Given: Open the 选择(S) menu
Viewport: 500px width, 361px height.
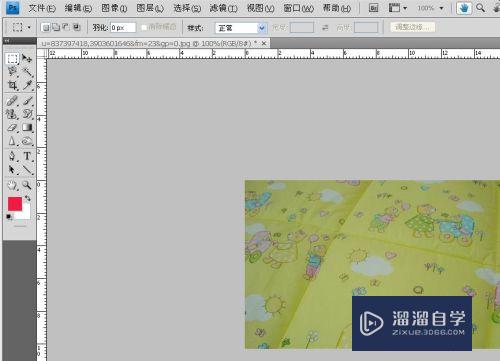Looking at the screenshot, I should click(x=187, y=8).
